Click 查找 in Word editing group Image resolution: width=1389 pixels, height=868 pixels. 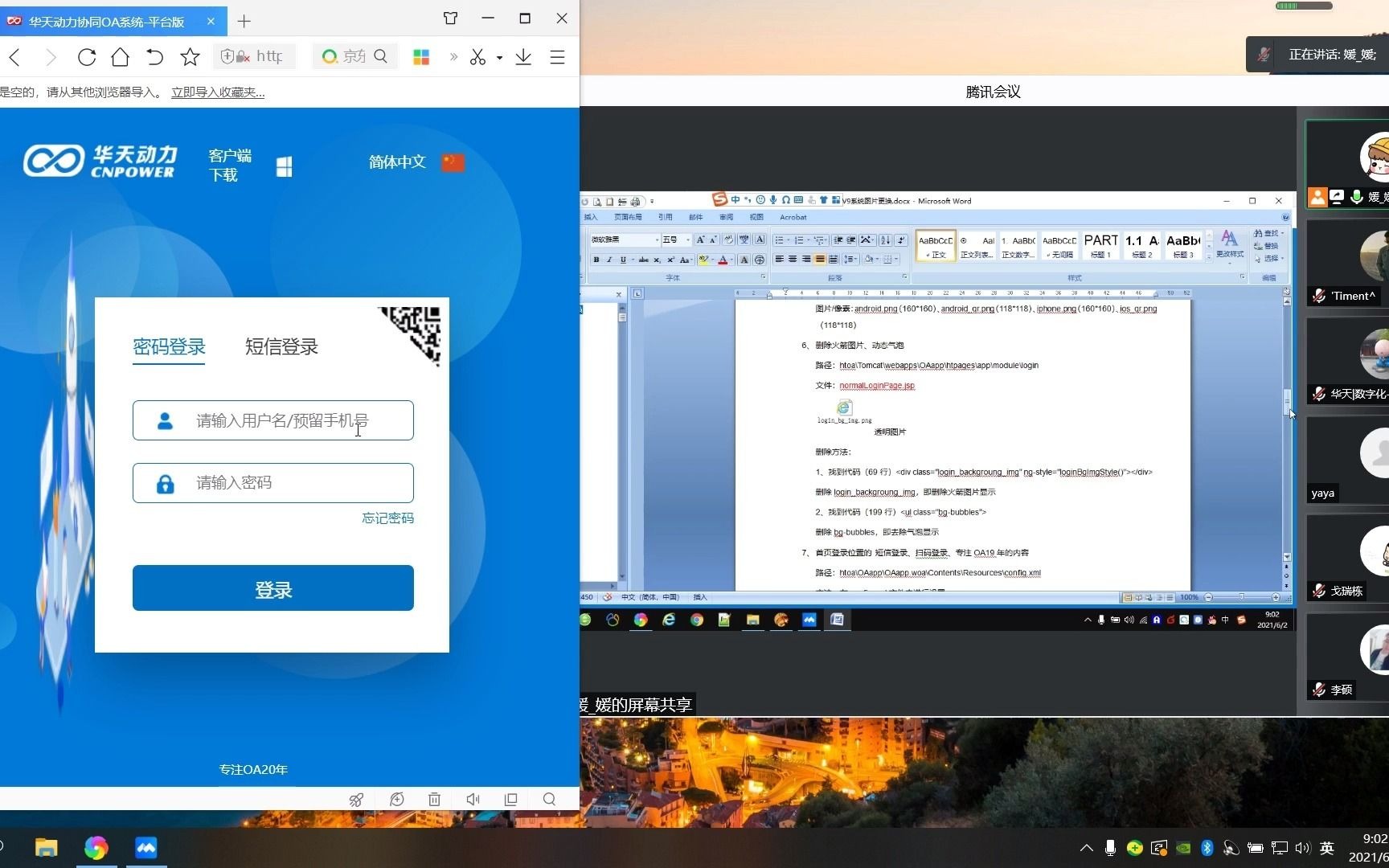(x=1268, y=233)
